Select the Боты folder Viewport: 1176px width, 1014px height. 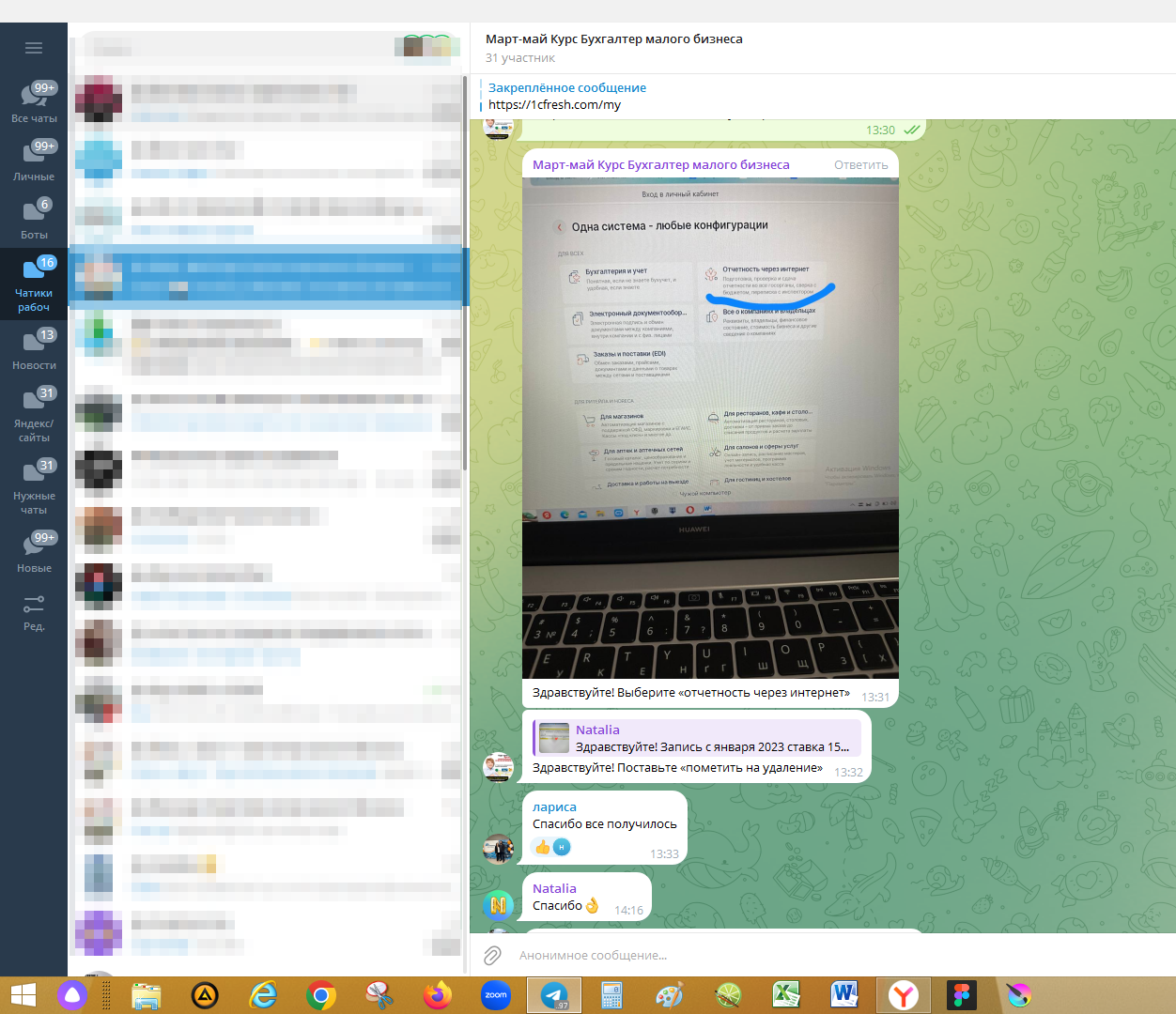point(34,218)
